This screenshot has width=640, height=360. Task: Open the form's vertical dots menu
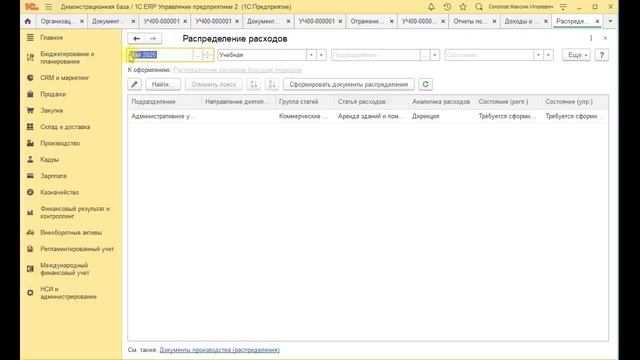pos(591,38)
